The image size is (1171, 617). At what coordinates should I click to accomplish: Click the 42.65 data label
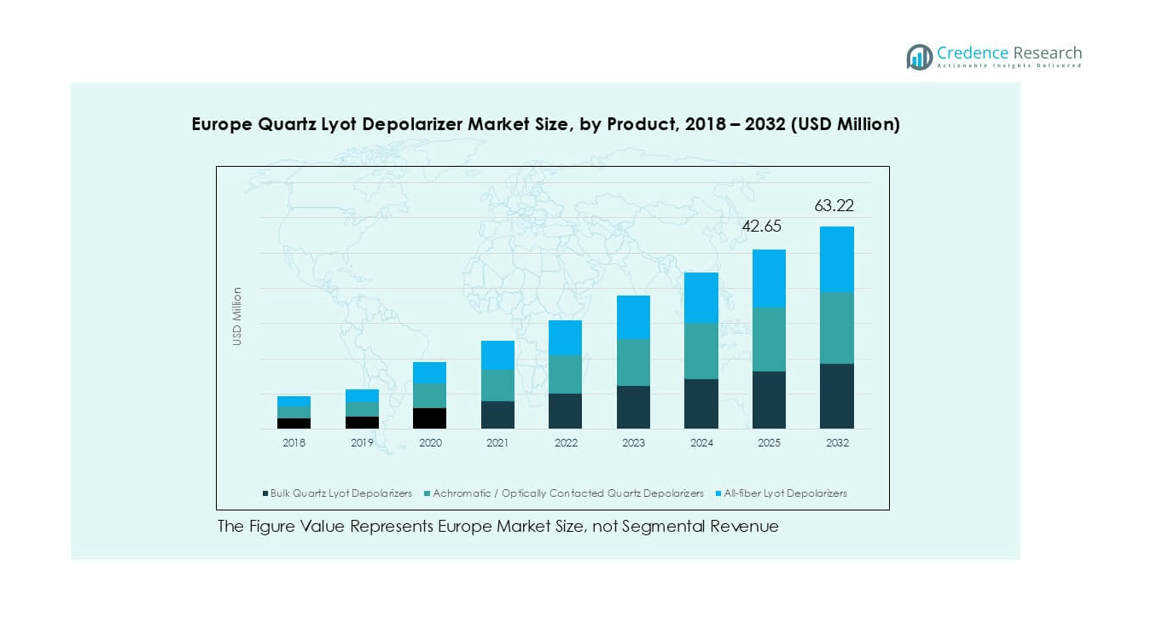point(761,227)
